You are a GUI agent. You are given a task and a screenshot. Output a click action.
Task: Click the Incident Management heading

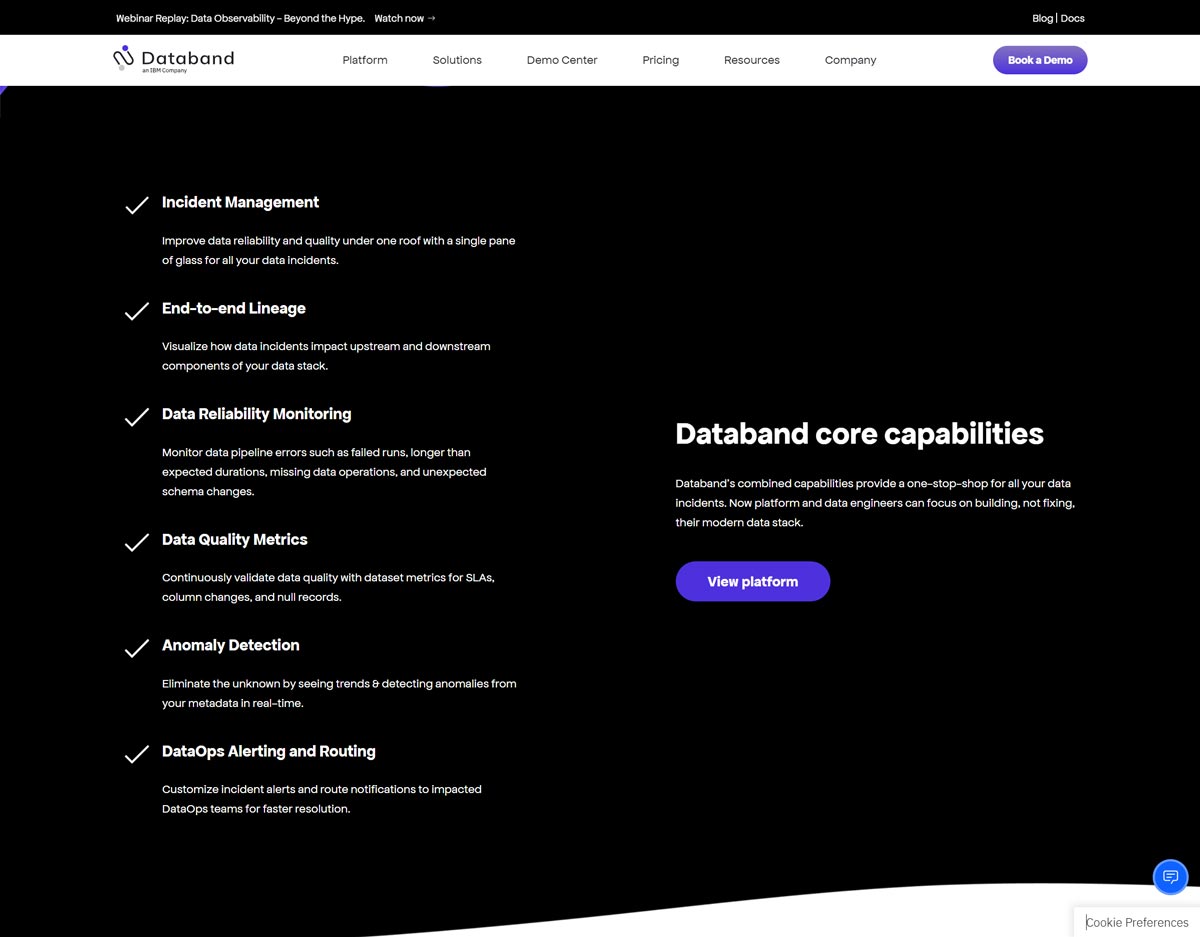[x=240, y=202]
